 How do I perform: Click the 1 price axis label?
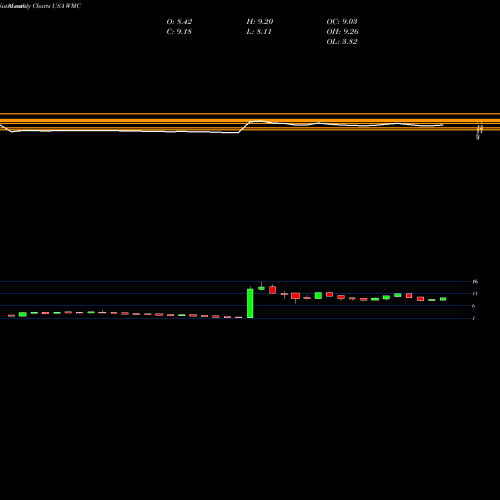tap(473, 318)
